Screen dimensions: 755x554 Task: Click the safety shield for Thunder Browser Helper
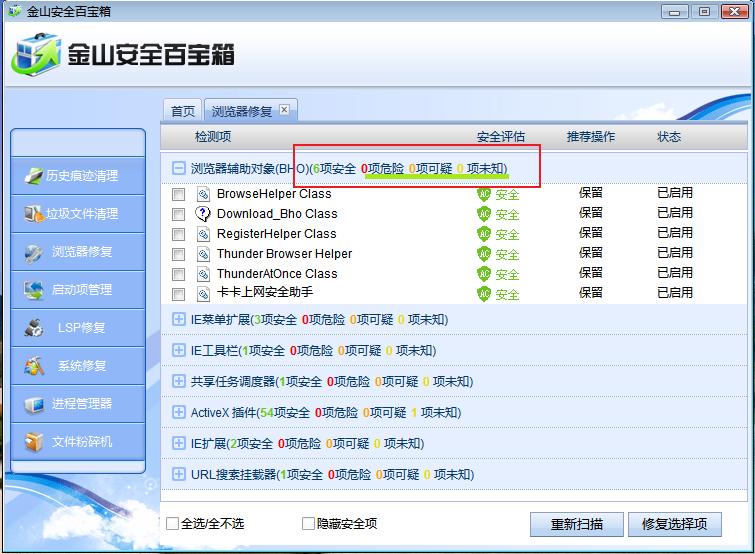point(483,254)
